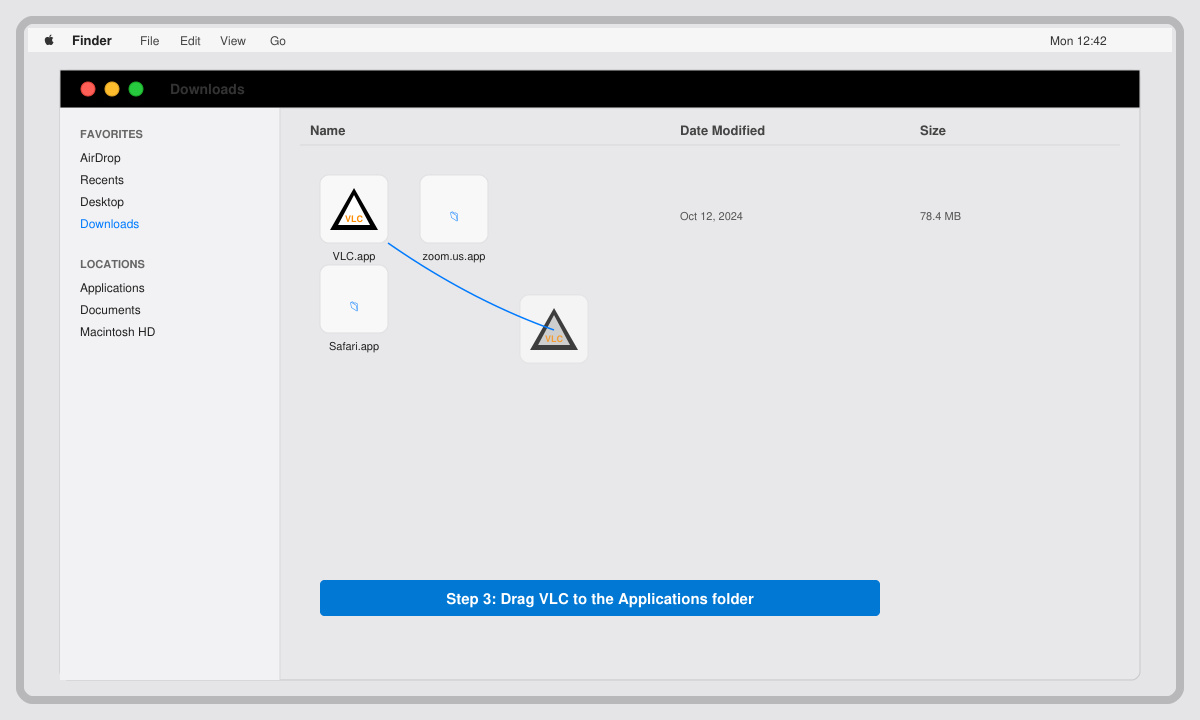This screenshot has width=1200, height=720.
Task: Click the Step 3 instruction banner
Action: coord(600,598)
